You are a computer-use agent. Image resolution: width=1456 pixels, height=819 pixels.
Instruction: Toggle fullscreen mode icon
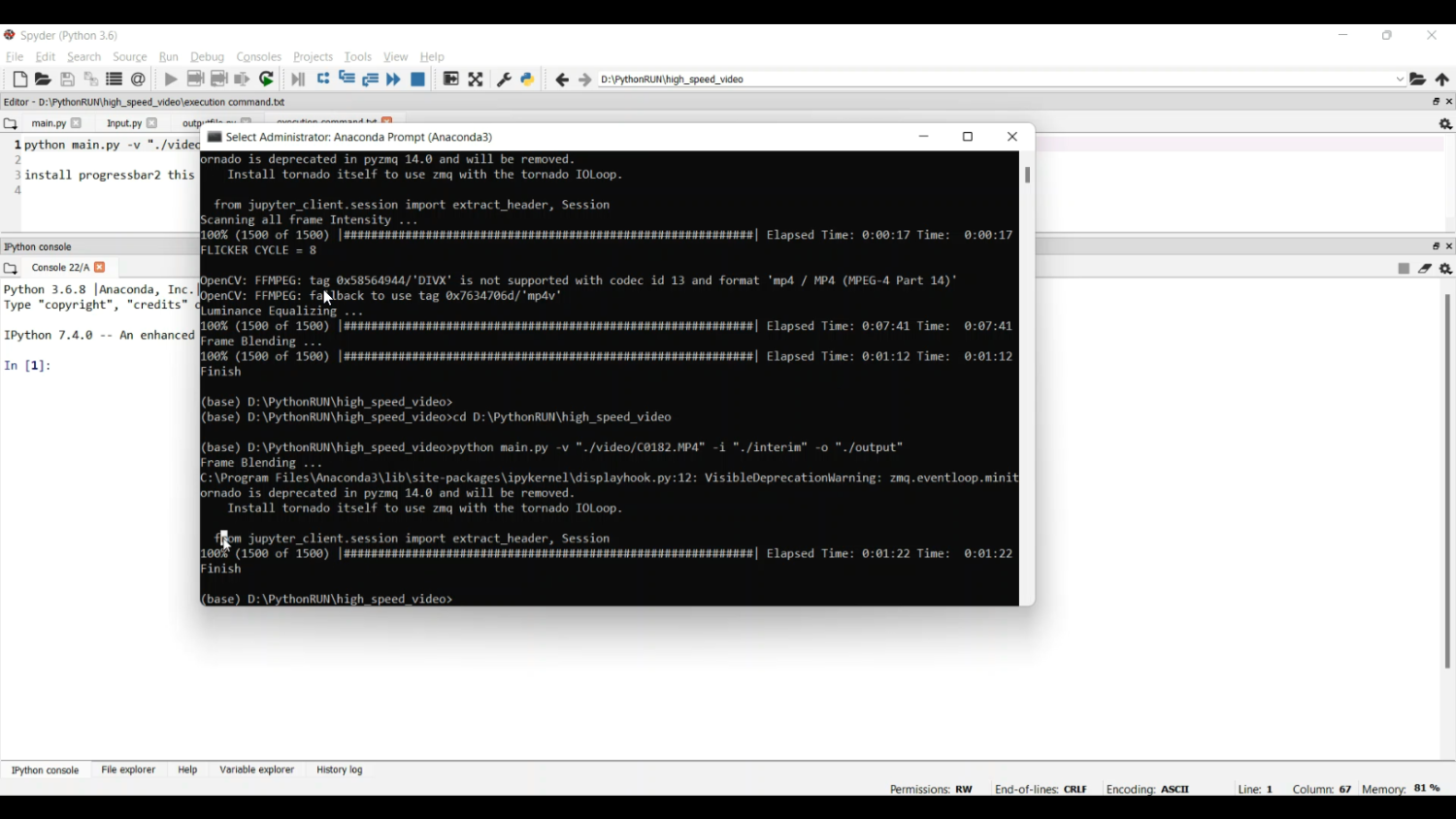click(x=476, y=80)
